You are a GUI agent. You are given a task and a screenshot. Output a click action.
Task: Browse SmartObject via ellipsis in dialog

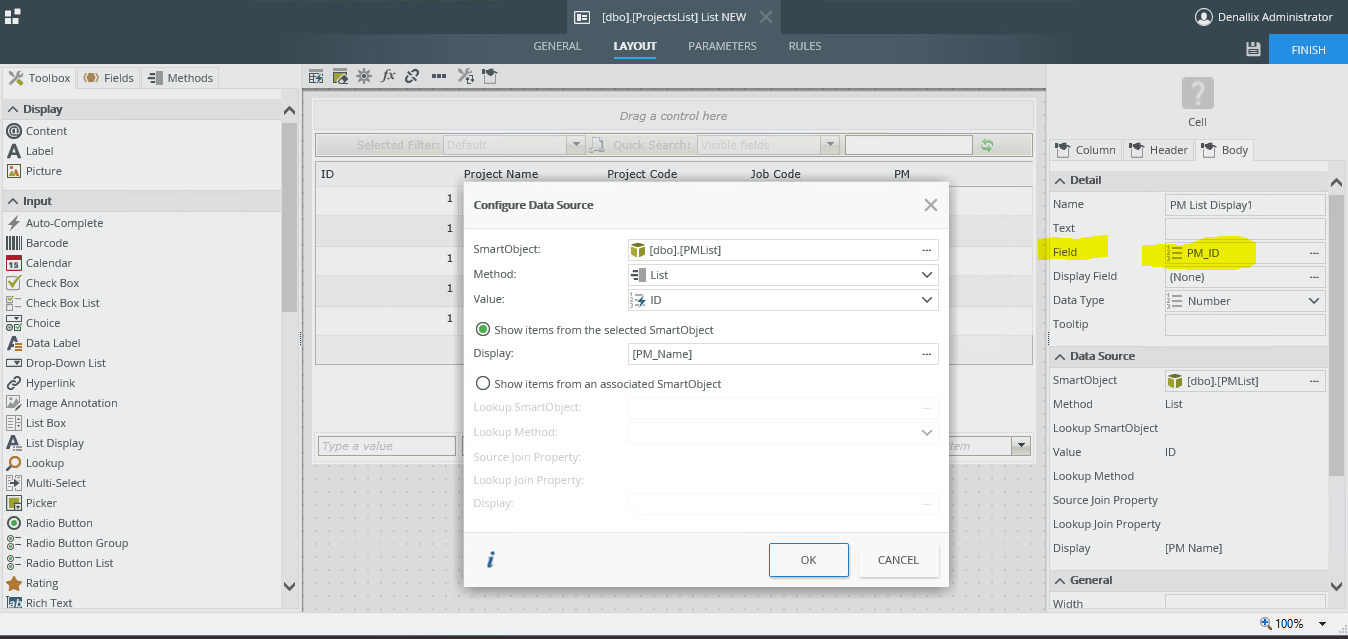926,250
